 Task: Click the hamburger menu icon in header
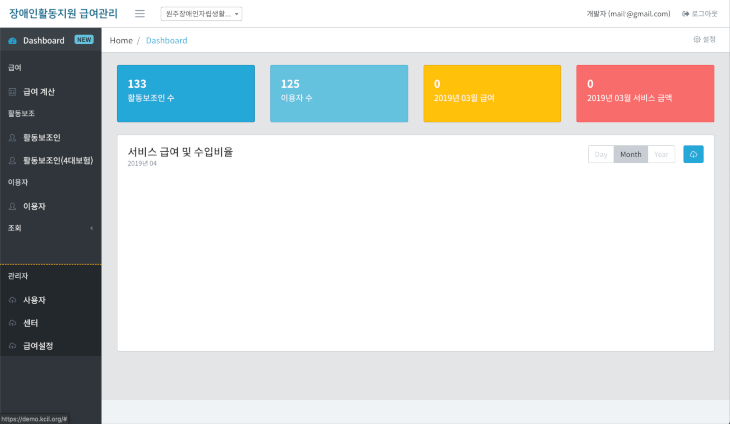(140, 14)
